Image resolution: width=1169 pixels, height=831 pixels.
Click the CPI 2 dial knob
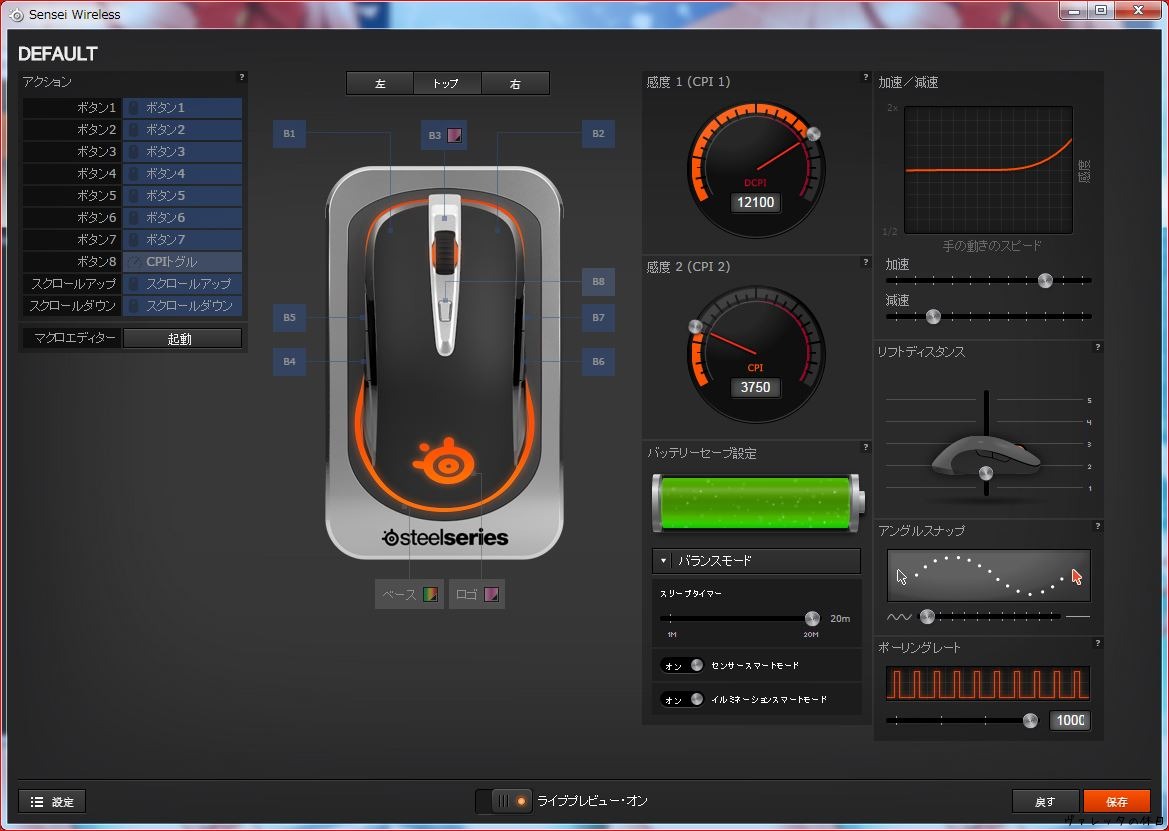click(695, 326)
